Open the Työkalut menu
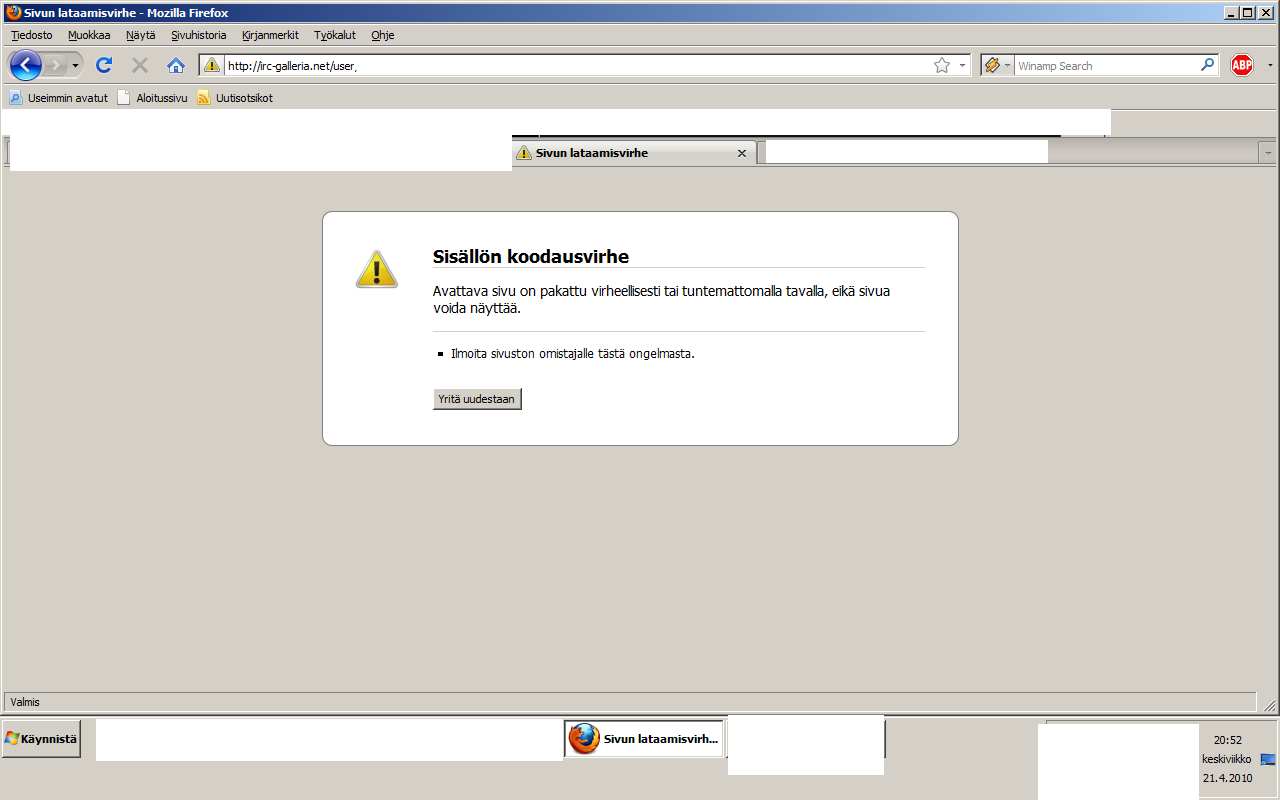1280x800 pixels. click(335, 35)
